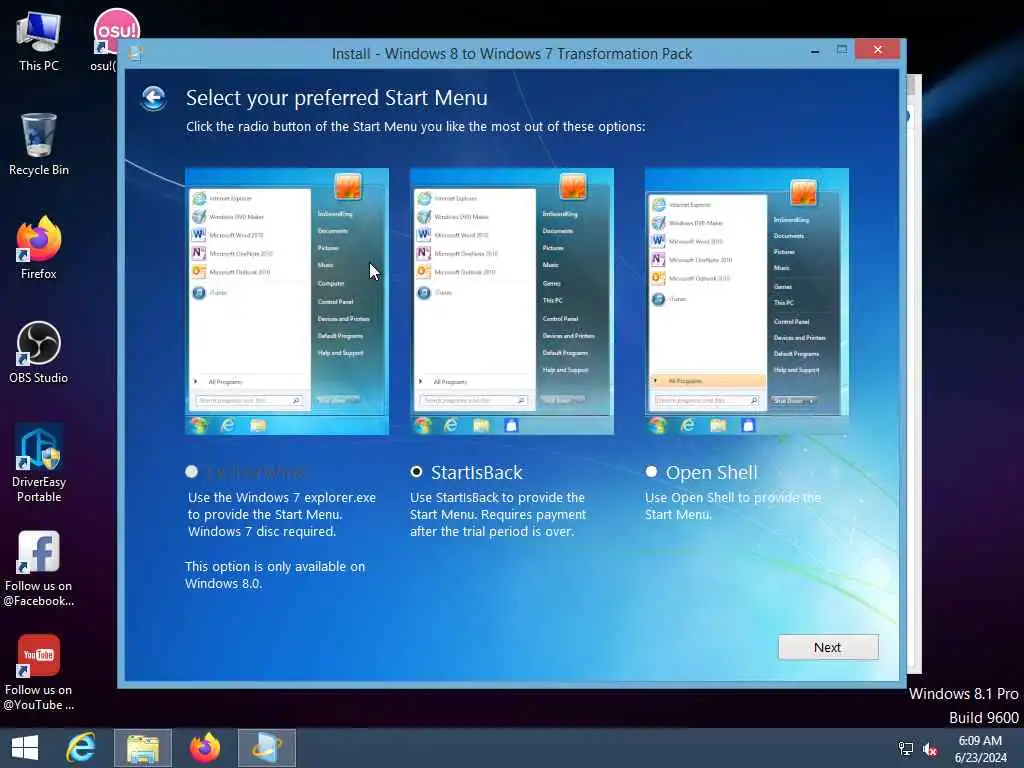Screen dimensions: 1024x768
Task: Click the StartIsBack Start Menu preview thumbnail
Action: 512,302
